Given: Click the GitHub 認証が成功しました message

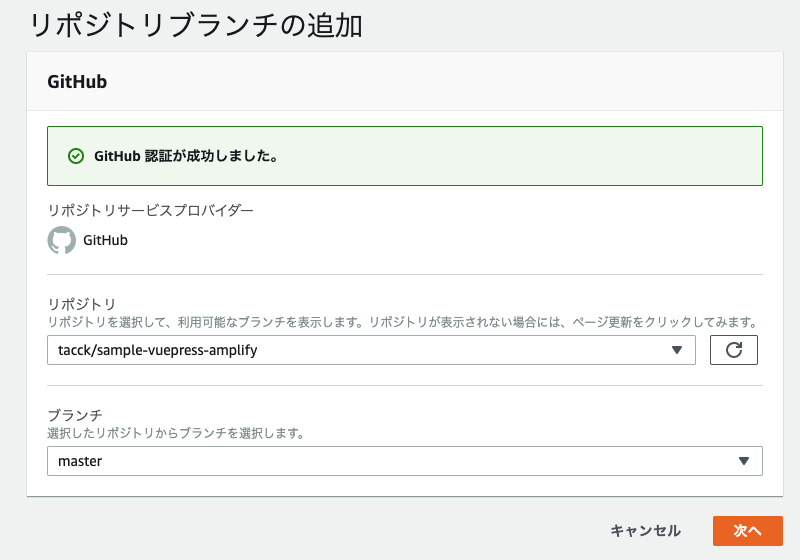Looking at the screenshot, I should [186, 156].
